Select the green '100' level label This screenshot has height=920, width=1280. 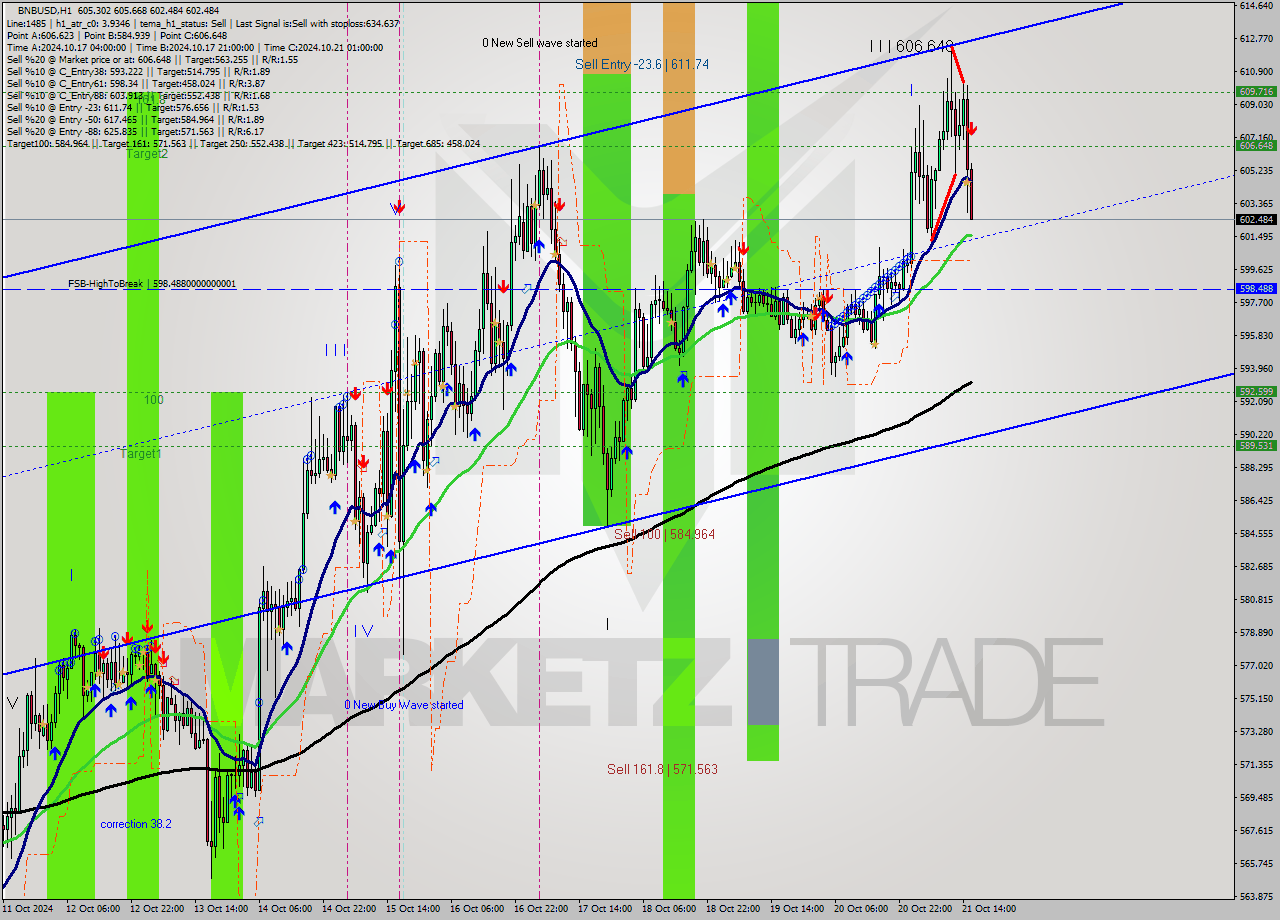click(153, 400)
